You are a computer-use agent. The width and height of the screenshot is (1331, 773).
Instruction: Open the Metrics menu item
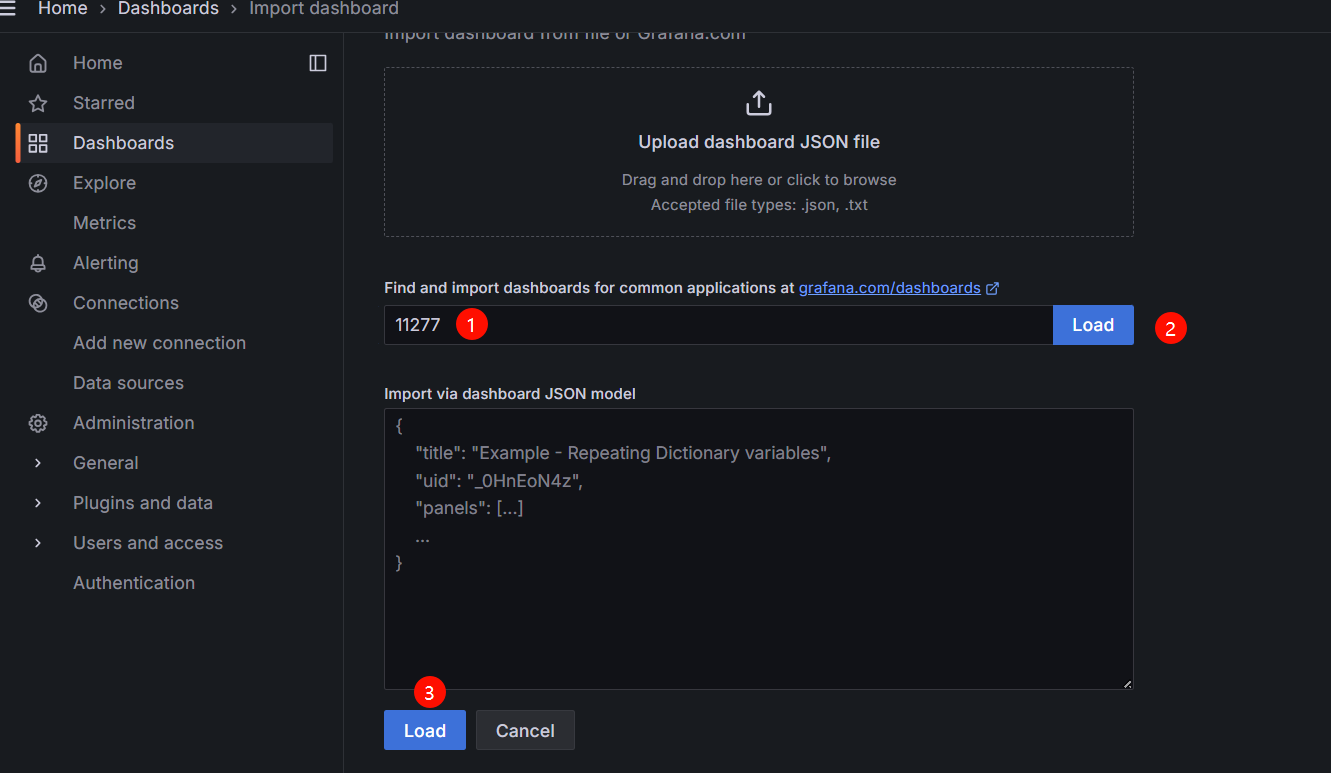coord(104,223)
